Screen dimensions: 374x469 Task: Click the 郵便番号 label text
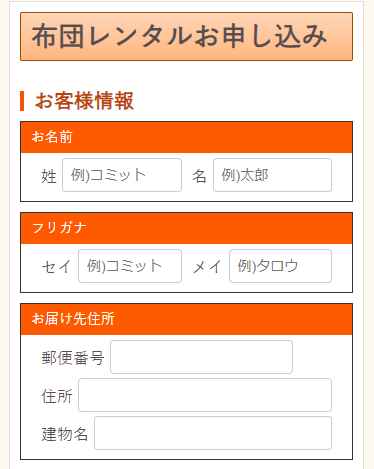tap(73, 358)
